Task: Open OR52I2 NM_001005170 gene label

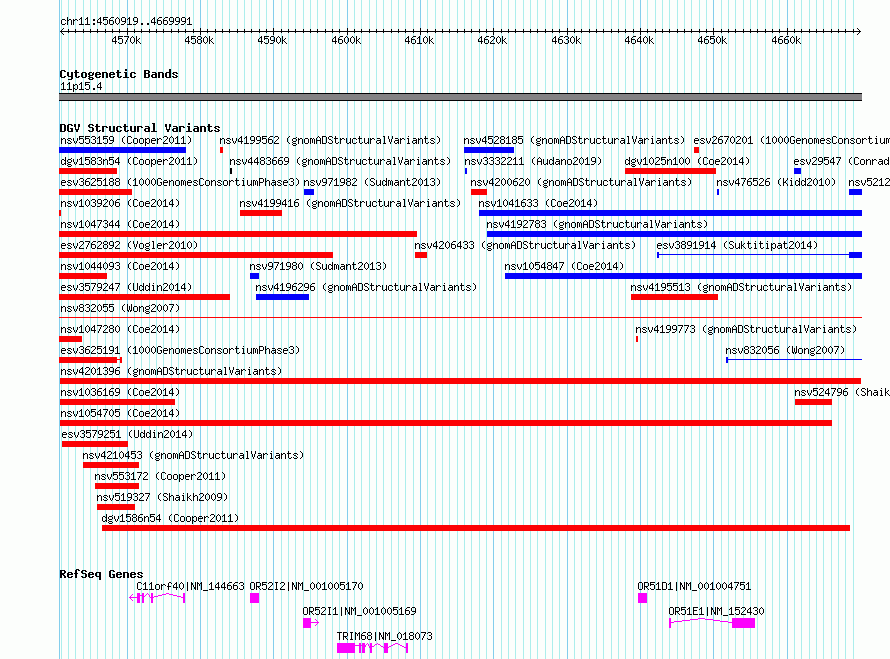Action: pyautogui.click(x=307, y=586)
